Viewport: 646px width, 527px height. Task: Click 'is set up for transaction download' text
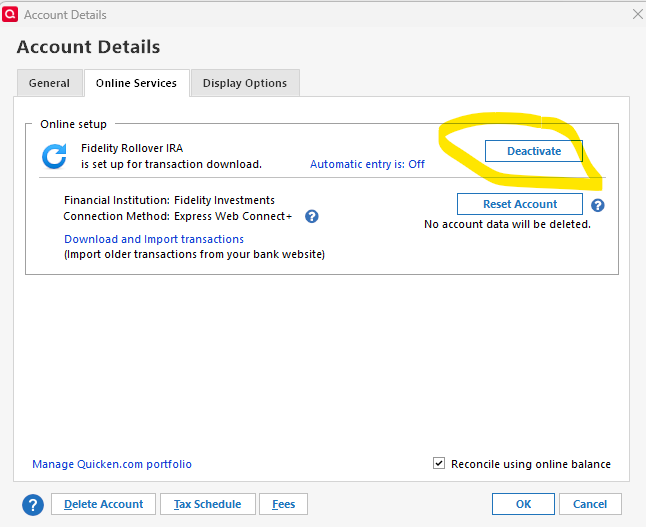pos(171,164)
